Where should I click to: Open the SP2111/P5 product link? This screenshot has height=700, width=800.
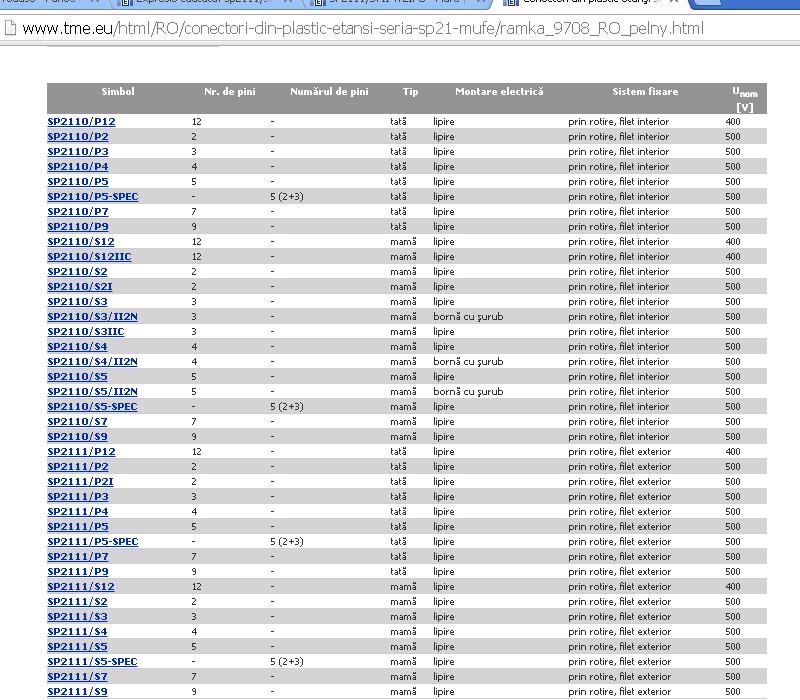[78, 527]
